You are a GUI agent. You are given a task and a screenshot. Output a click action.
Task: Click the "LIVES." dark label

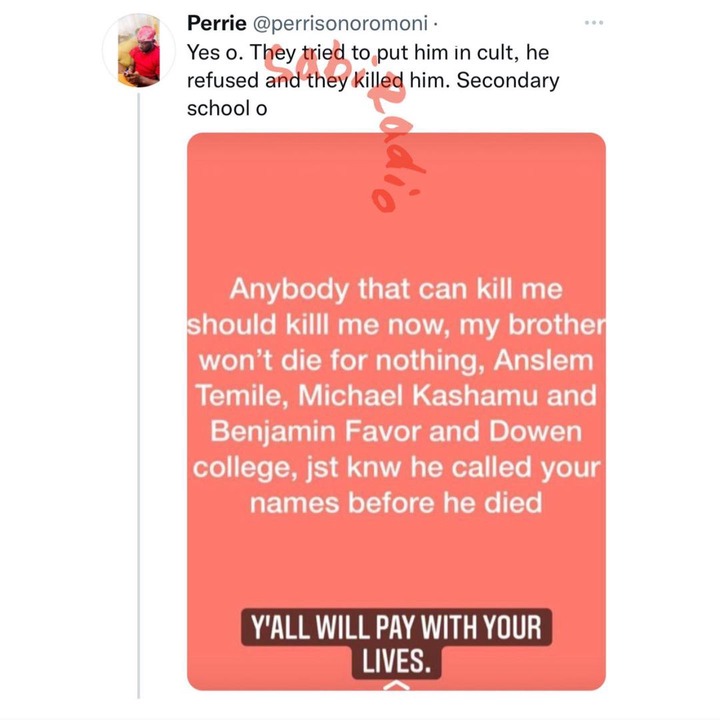tap(396, 662)
